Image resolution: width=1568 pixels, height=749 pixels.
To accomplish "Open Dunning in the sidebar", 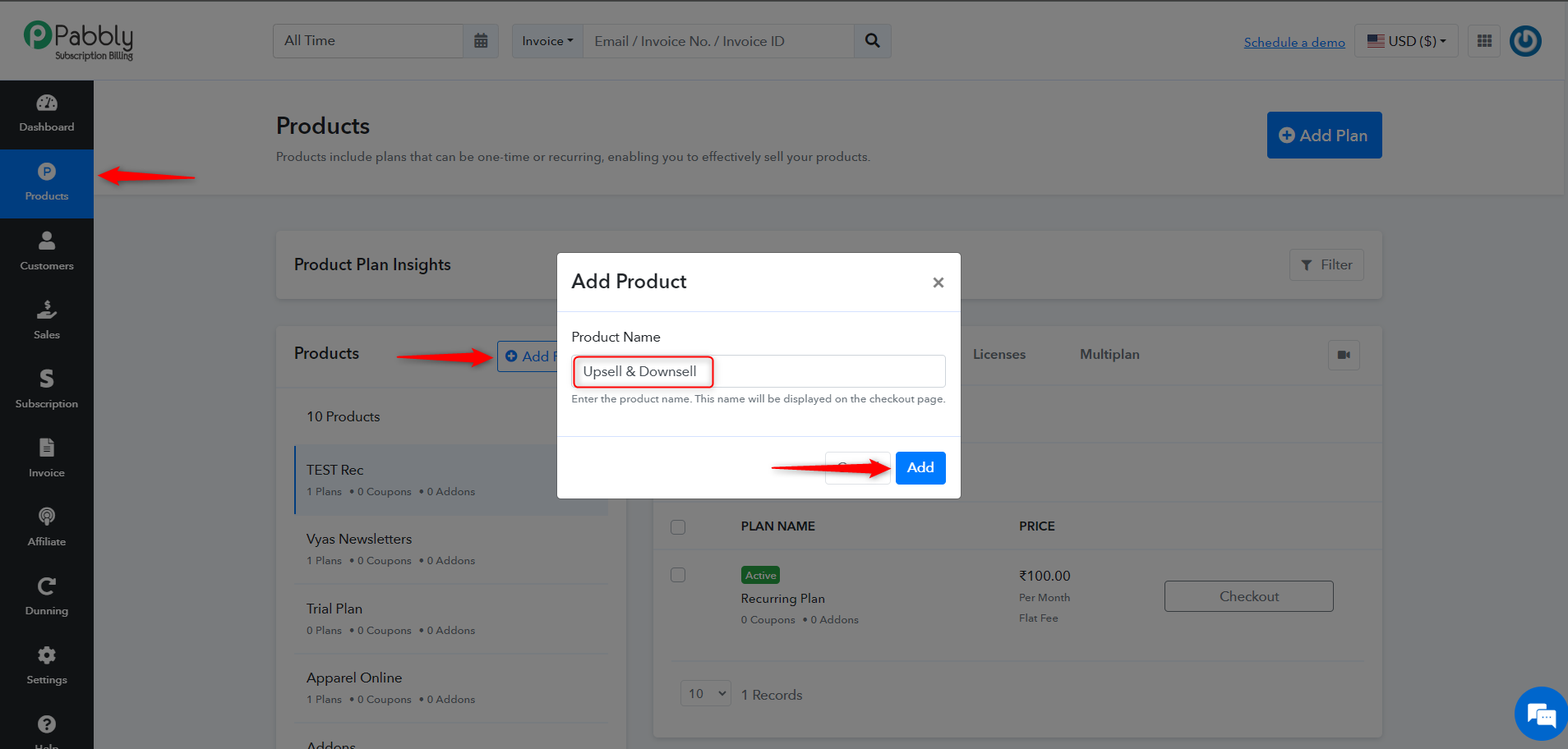I will click(x=47, y=597).
